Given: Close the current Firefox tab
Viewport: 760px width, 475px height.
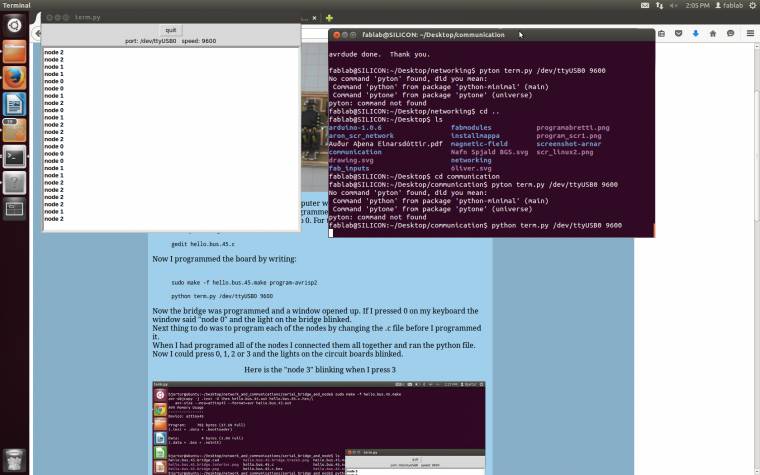Looking at the screenshot, I should [314, 18].
